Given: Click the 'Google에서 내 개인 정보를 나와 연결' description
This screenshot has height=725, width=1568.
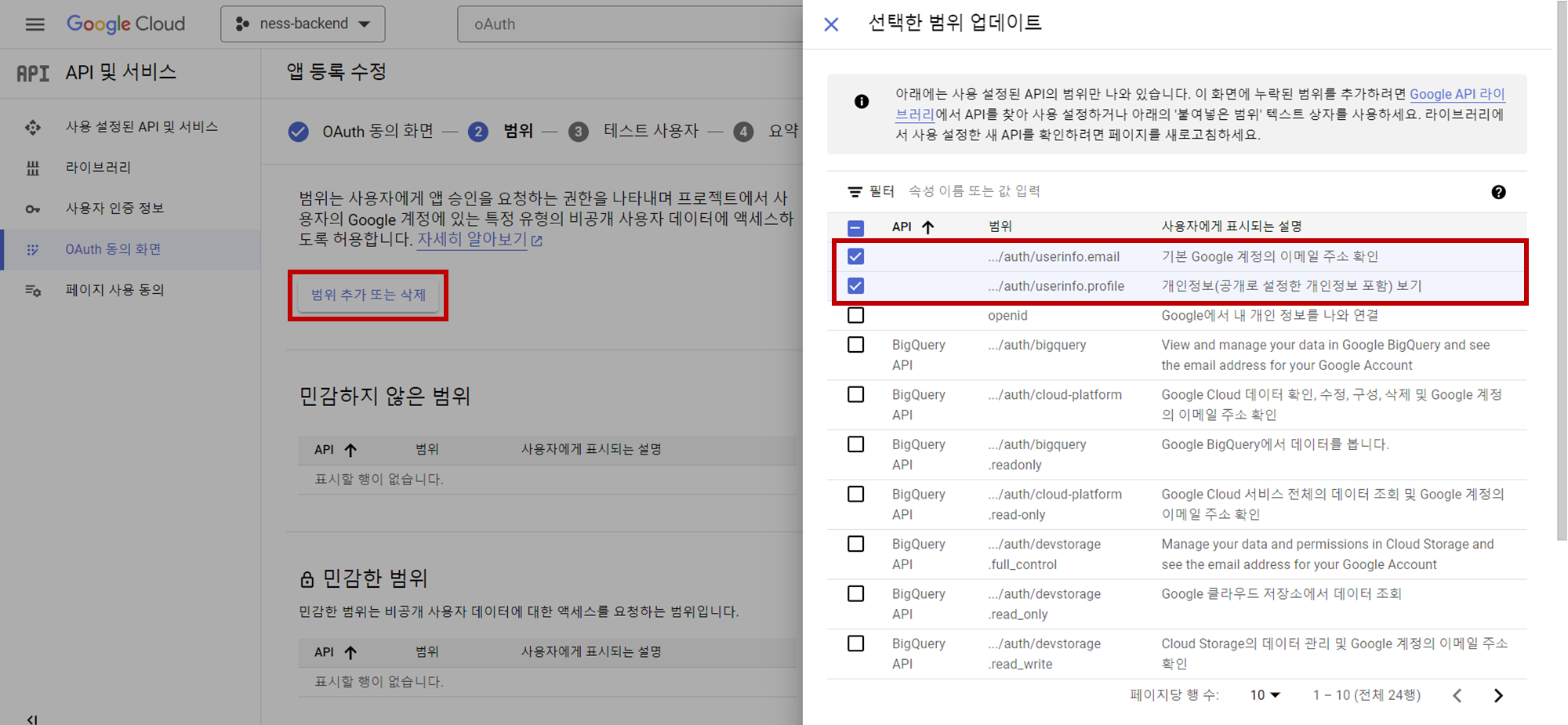Looking at the screenshot, I should (x=1269, y=315).
